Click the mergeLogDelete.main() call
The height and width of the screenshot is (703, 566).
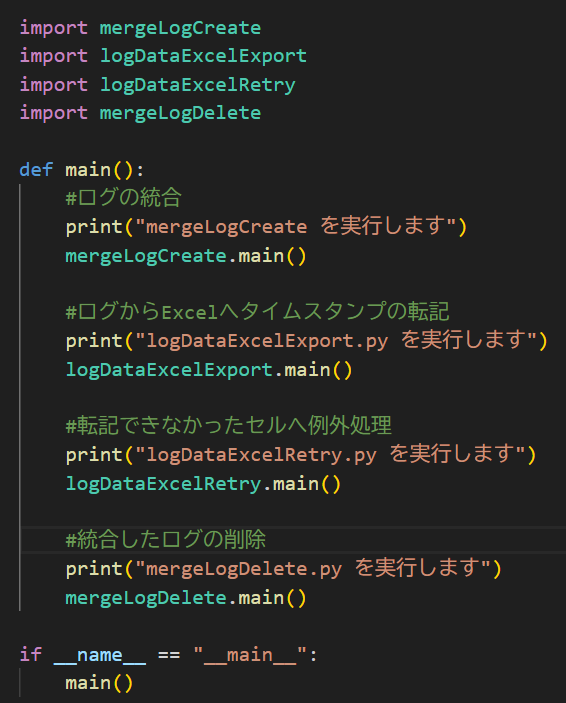(186, 598)
